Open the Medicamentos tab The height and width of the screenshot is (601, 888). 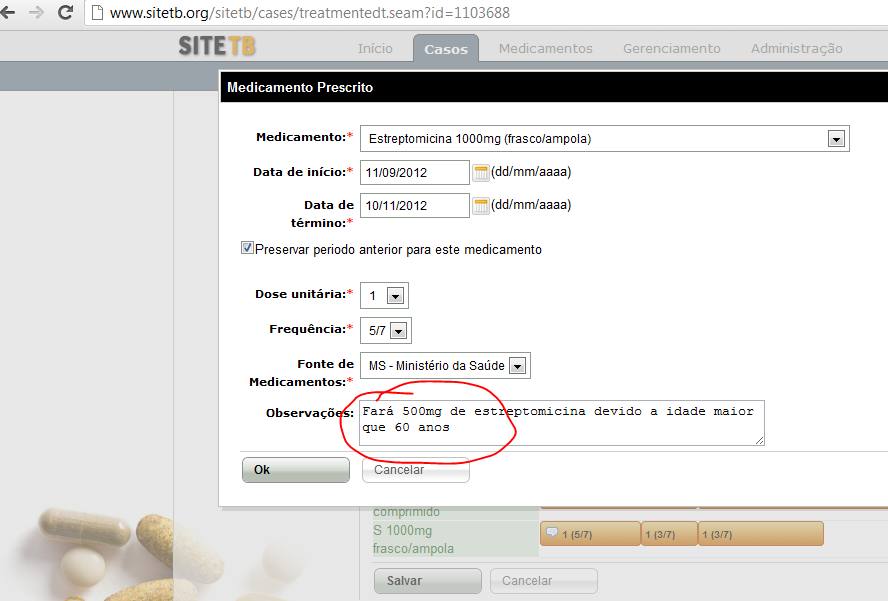(x=545, y=49)
